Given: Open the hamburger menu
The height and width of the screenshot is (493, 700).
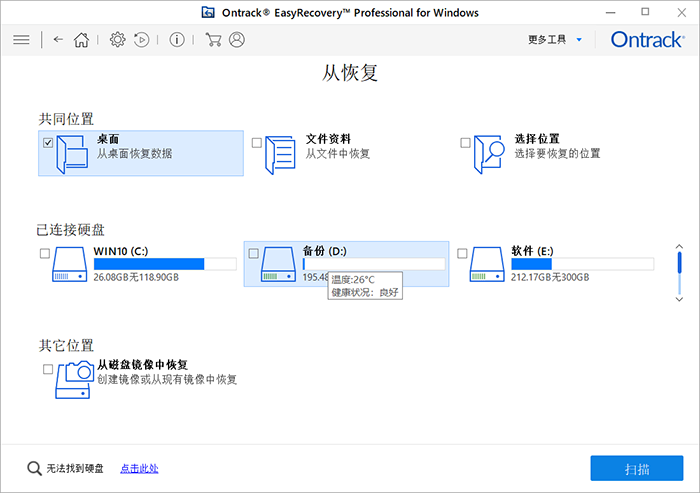Looking at the screenshot, I should point(21,40).
